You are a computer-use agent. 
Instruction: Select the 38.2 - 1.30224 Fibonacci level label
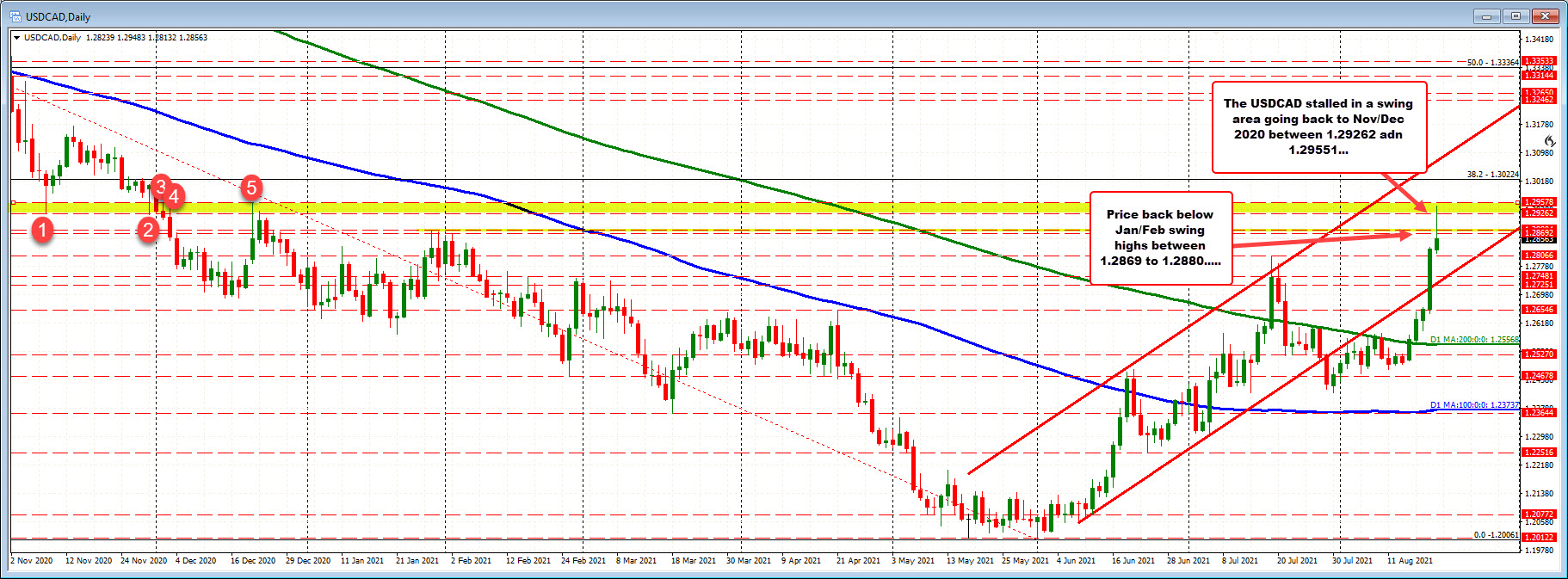(1492, 175)
